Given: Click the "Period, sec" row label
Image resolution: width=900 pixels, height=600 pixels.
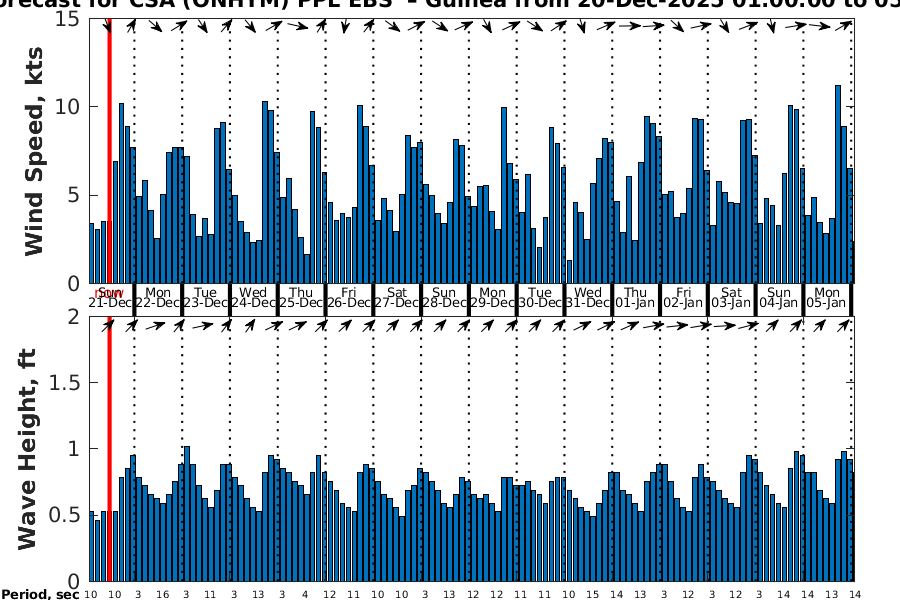Looking at the screenshot, I should (39, 594).
